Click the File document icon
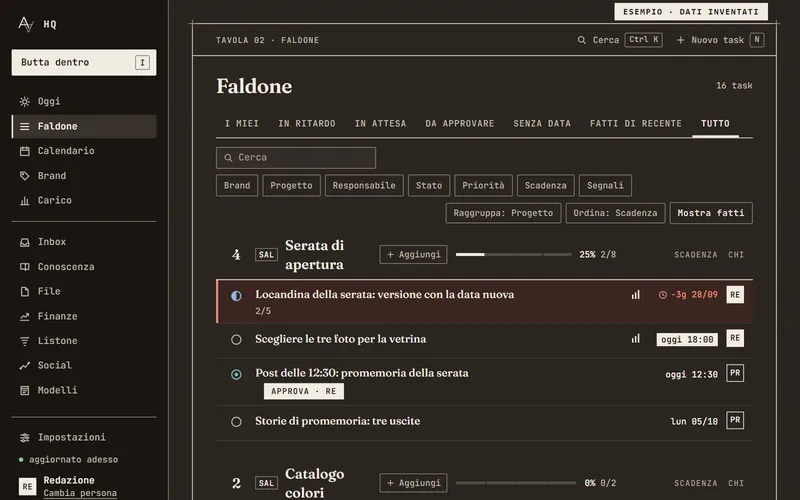 coord(24,291)
